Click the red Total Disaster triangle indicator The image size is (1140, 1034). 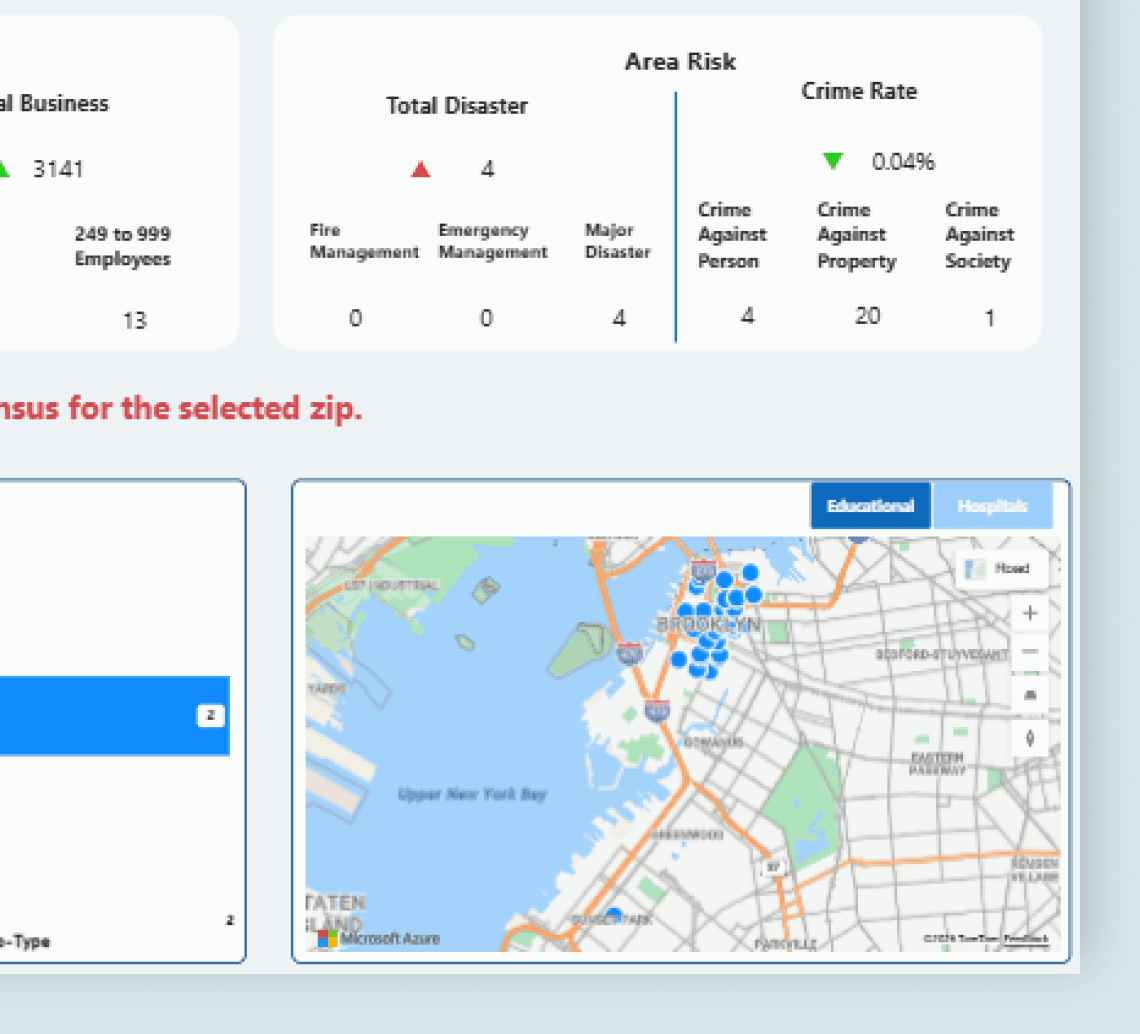420,169
